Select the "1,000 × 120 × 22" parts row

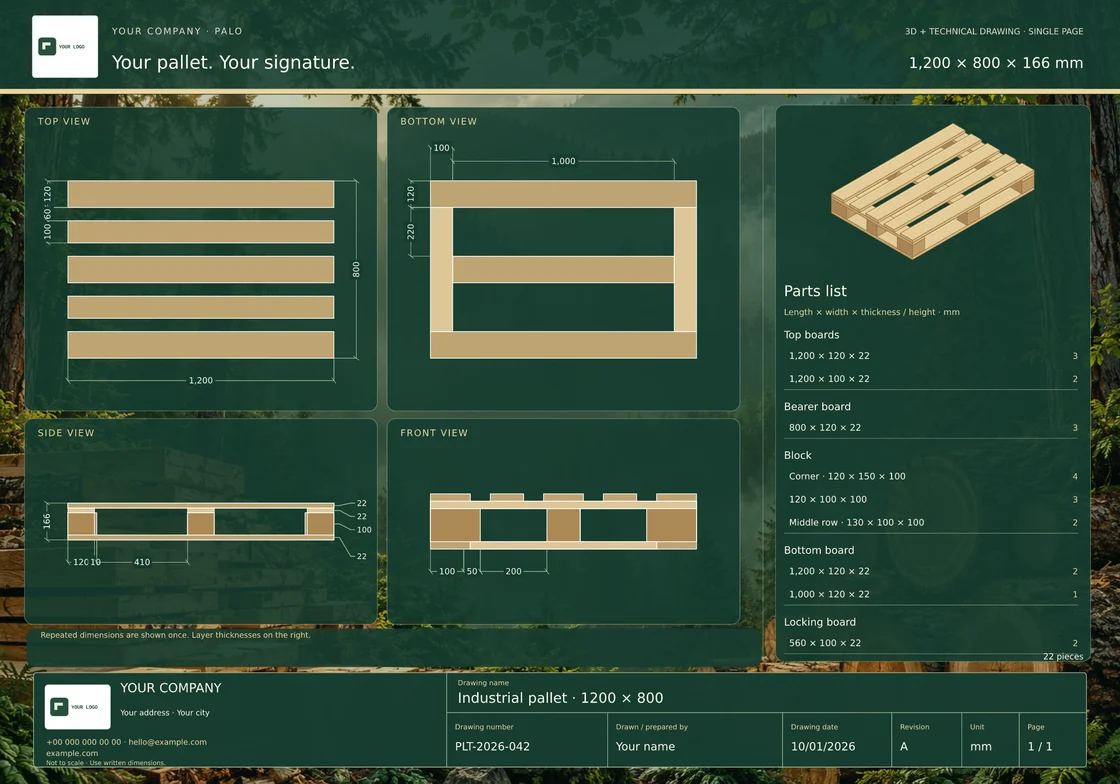click(x=933, y=594)
